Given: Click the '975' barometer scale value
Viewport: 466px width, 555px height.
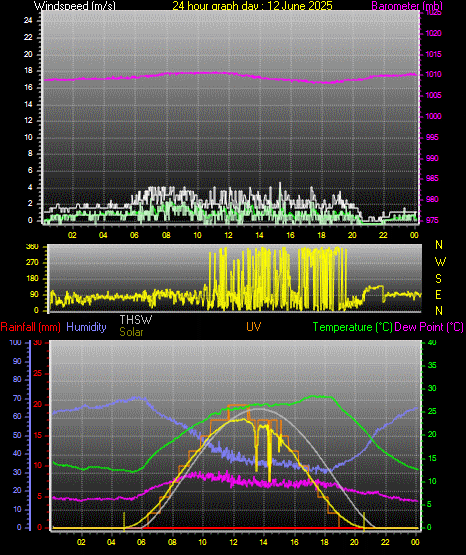Looking at the screenshot, I should coord(432,220).
